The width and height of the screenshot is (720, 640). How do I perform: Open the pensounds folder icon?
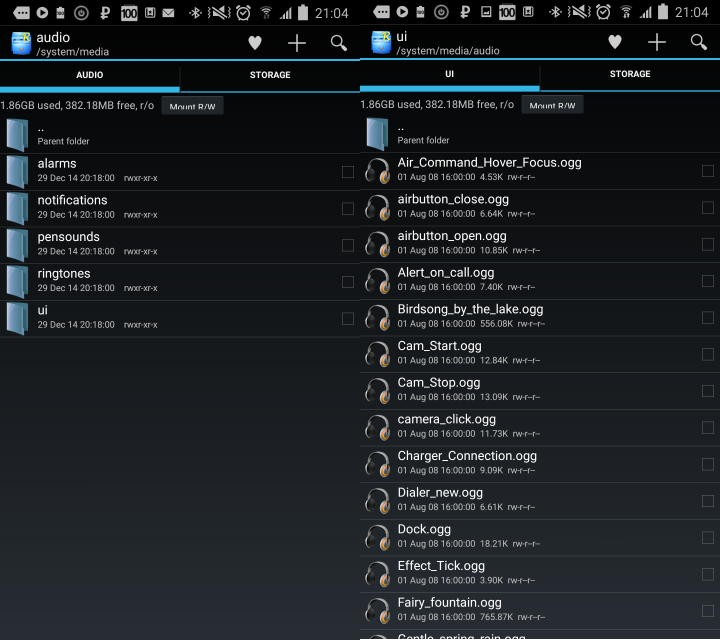click(x=18, y=245)
